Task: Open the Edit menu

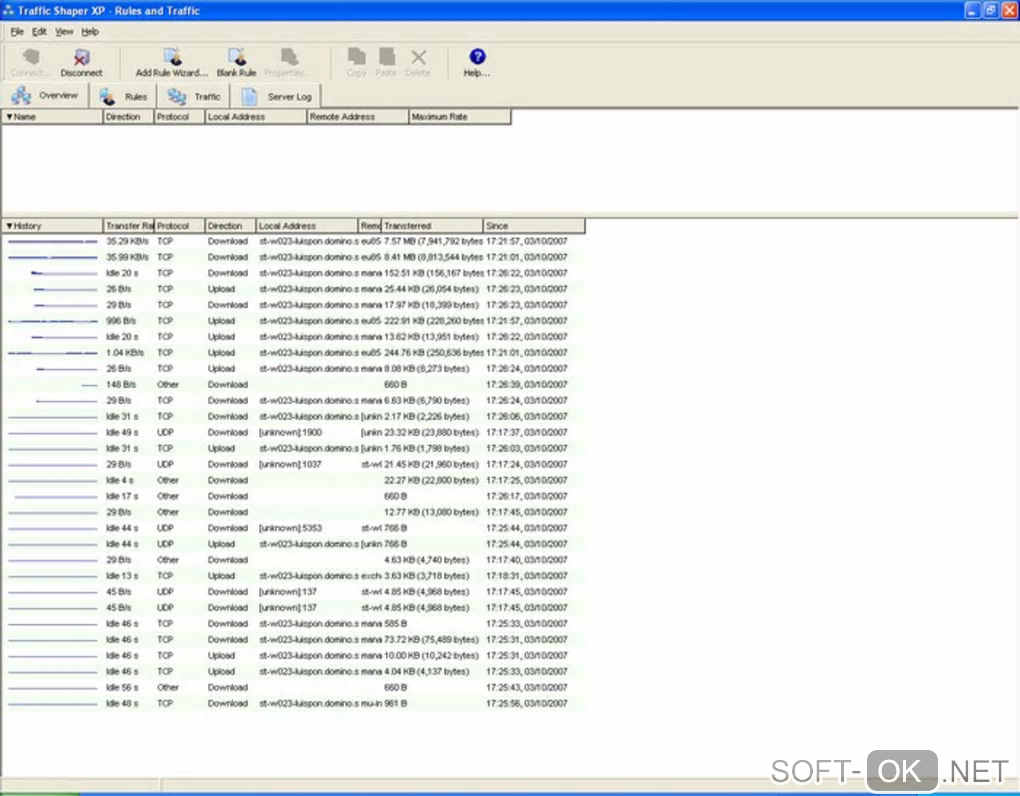Action: pos(39,31)
